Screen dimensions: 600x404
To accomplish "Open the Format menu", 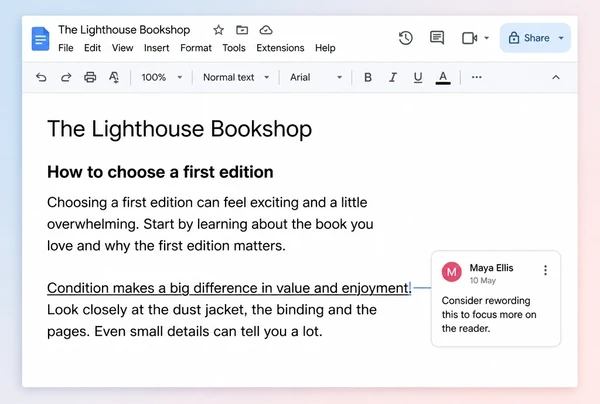I will (x=196, y=48).
